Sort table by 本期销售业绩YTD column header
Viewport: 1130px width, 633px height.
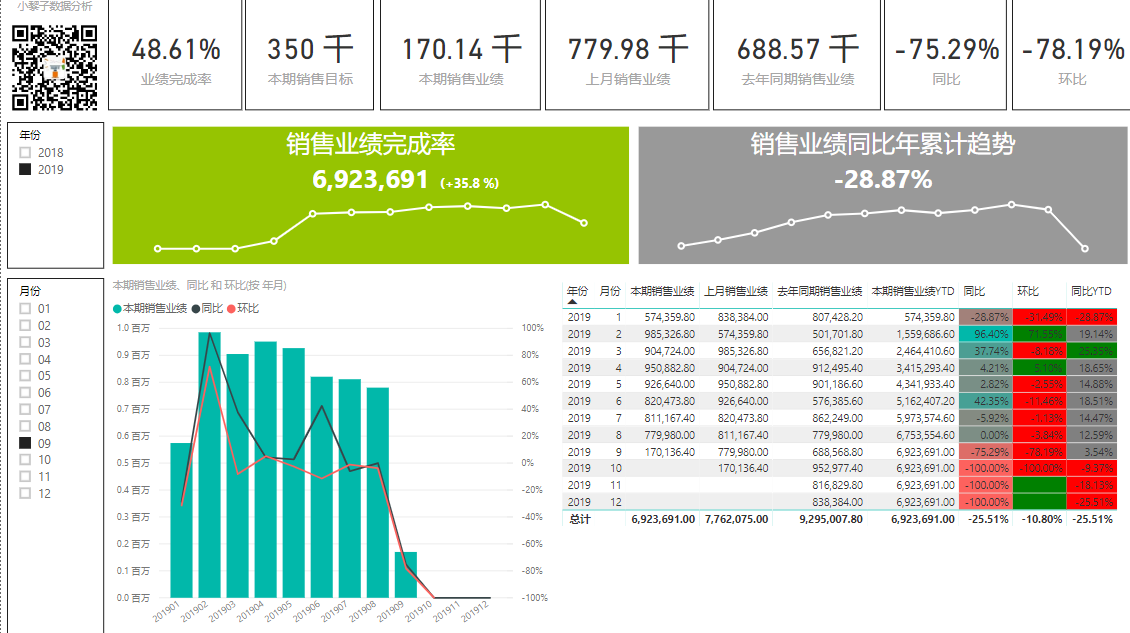coord(912,291)
